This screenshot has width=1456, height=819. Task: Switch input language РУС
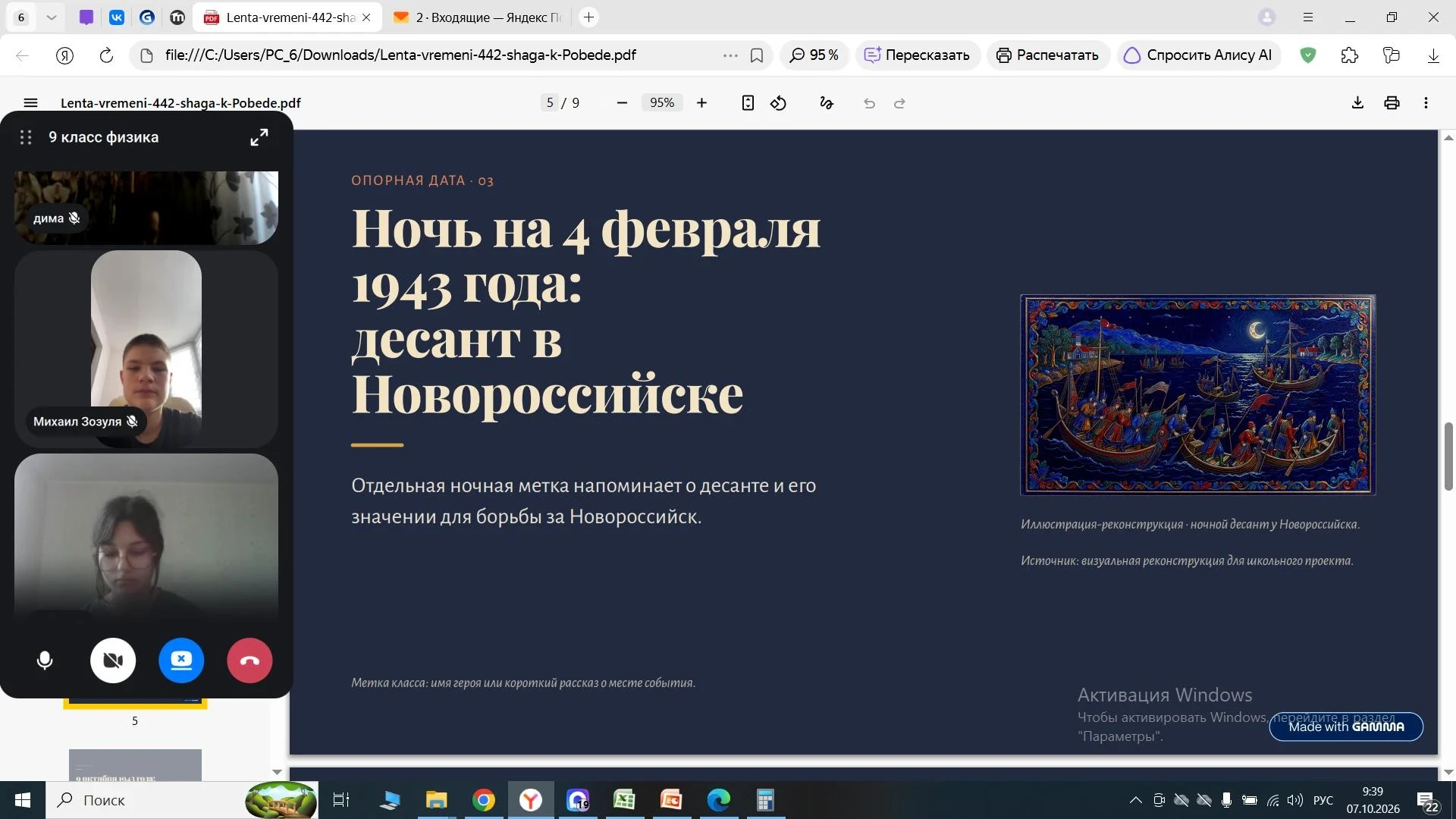1323,800
